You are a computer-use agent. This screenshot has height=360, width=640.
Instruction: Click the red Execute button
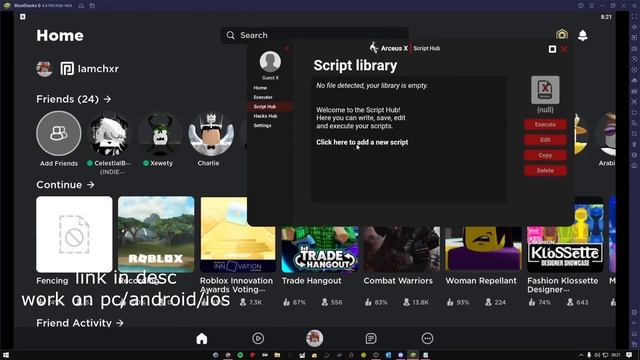pyautogui.click(x=545, y=124)
